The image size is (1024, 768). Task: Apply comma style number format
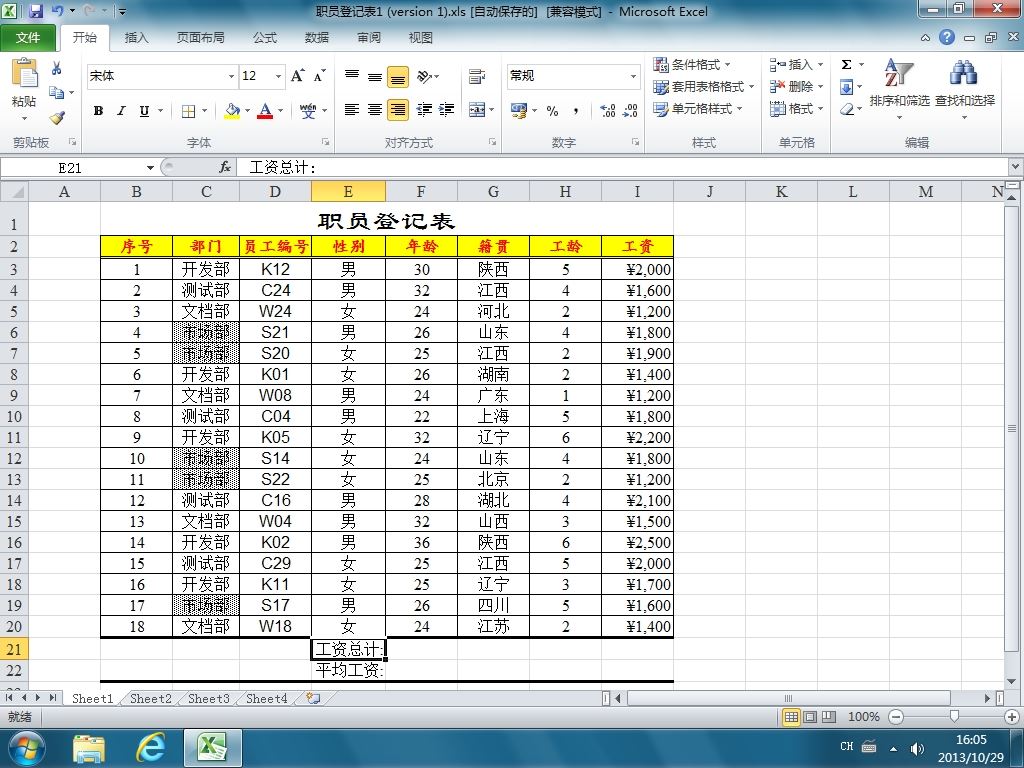575,111
